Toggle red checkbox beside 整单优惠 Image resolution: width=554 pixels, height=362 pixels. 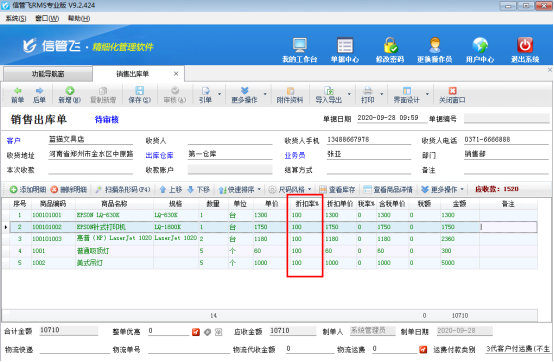pyautogui.click(x=196, y=332)
